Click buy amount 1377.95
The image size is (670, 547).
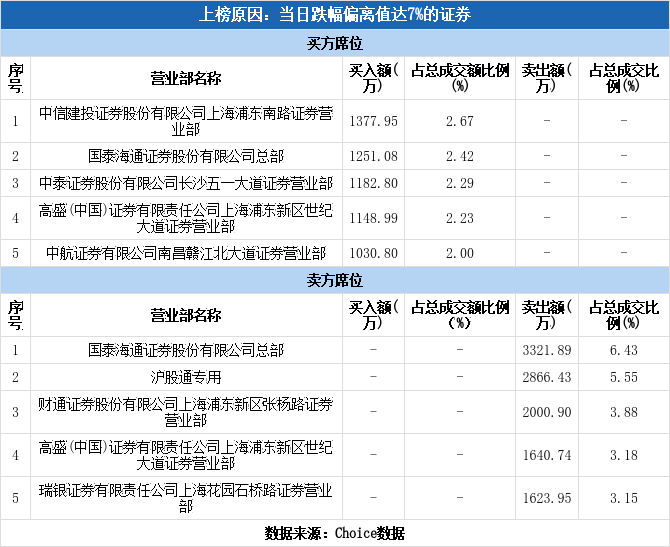(x=373, y=121)
